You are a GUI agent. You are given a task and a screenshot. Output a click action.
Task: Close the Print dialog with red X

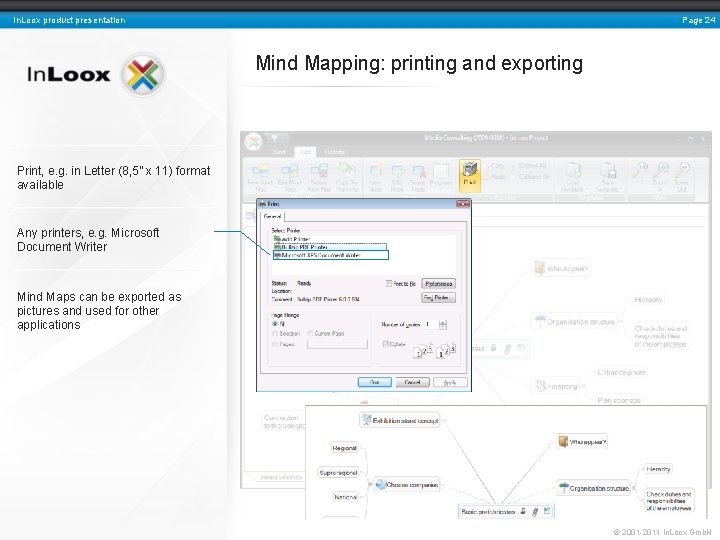[x=463, y=203]
